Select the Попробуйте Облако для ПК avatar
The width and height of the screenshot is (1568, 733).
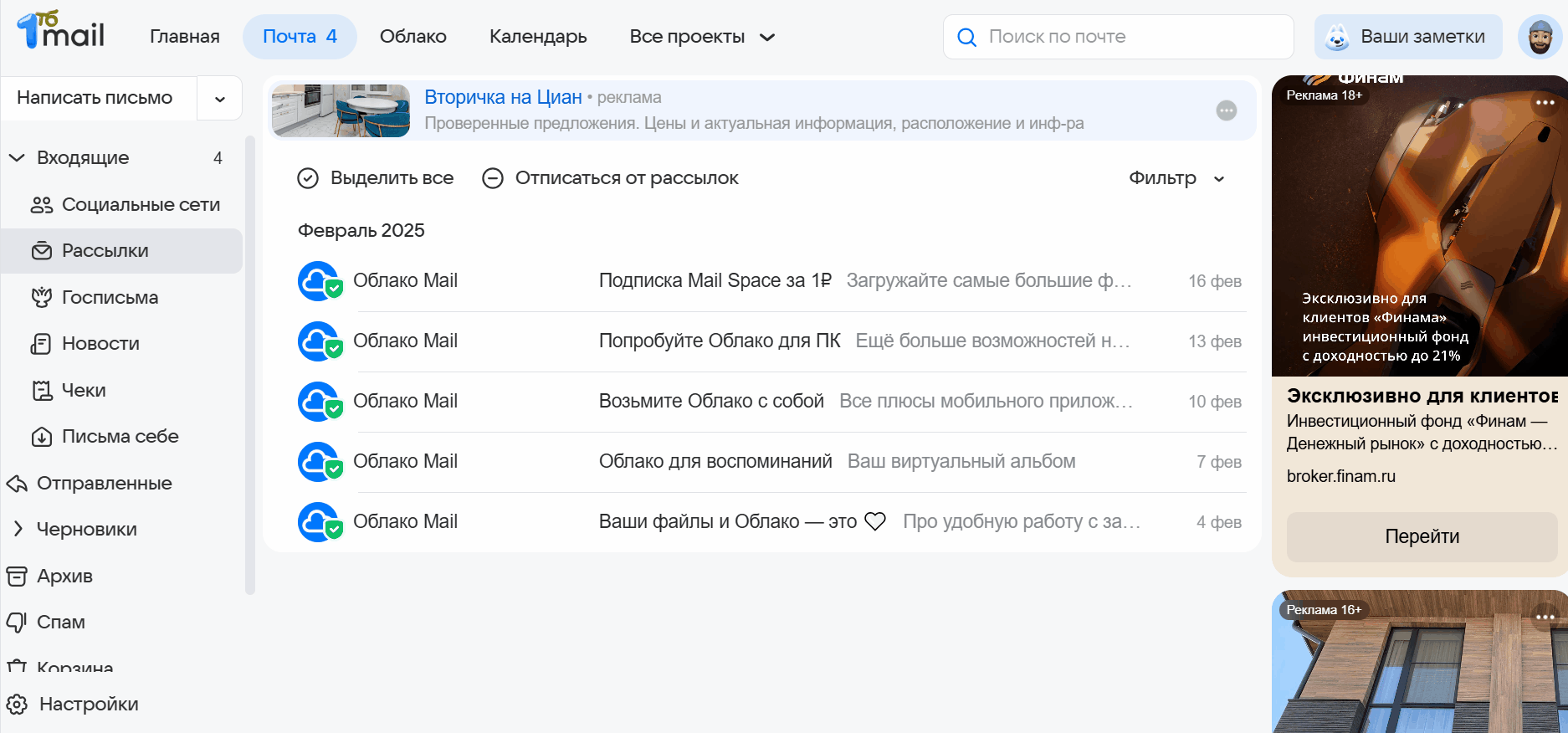tap(319, 341)
